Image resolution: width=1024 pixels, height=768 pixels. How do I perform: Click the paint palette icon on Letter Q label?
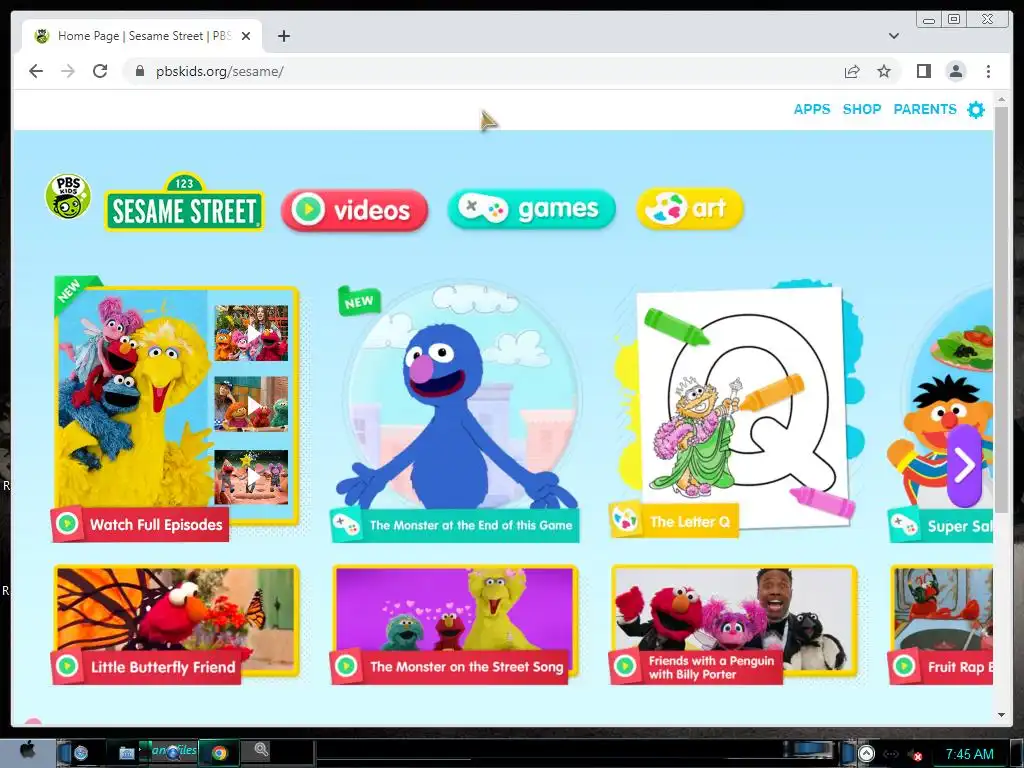[x=625, y=520]
